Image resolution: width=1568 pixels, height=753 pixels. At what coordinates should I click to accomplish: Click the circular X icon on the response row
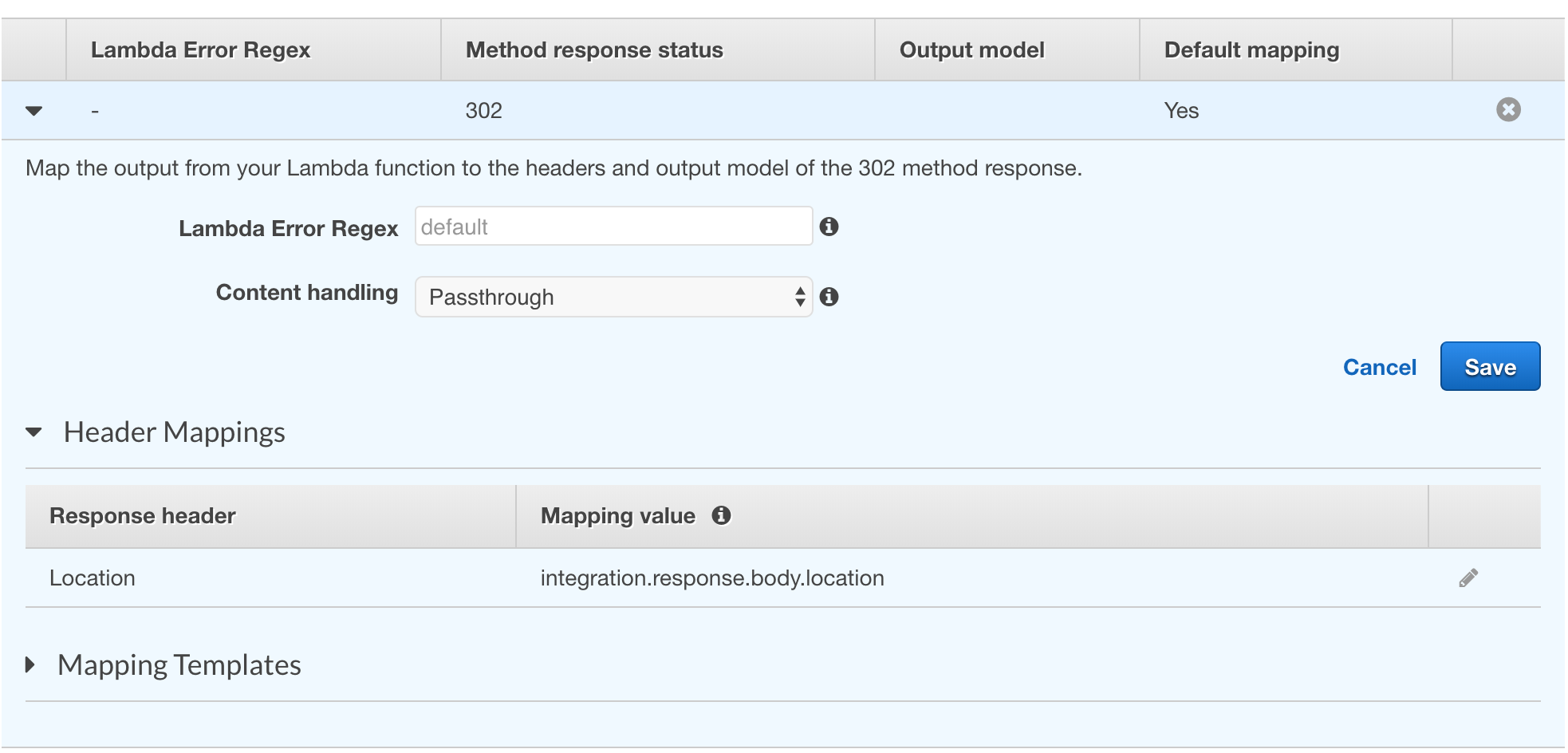1510,110
